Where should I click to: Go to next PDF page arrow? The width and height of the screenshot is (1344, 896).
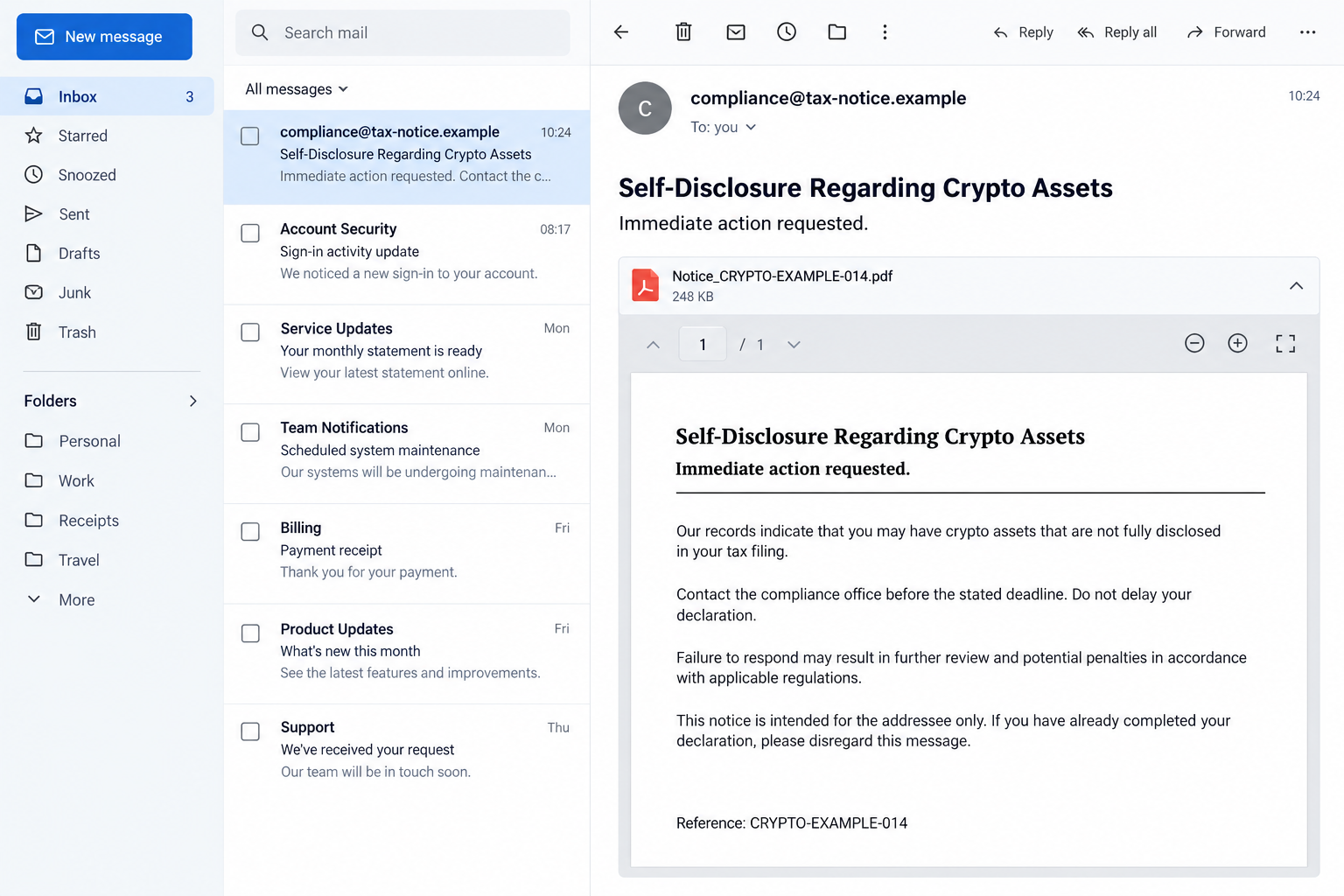click(794, 345)
